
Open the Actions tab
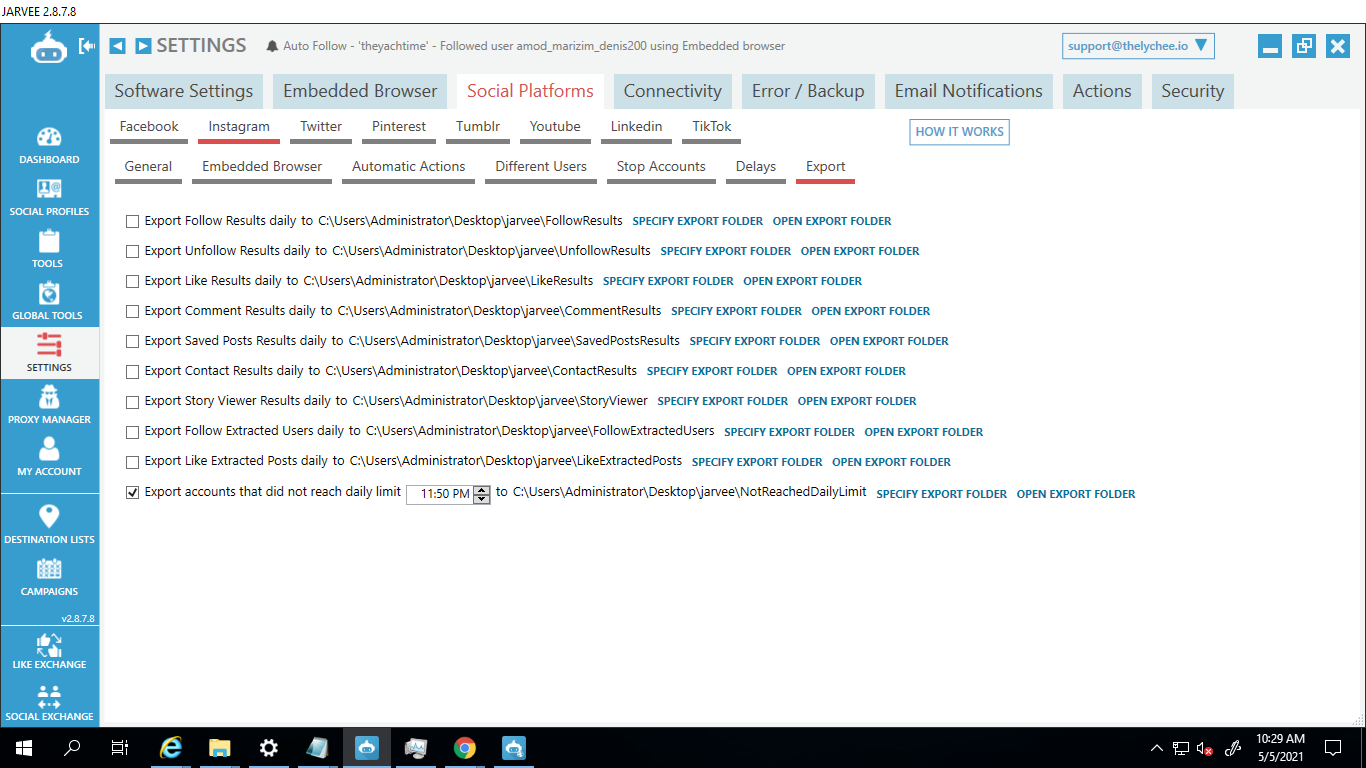(1102, 91)
